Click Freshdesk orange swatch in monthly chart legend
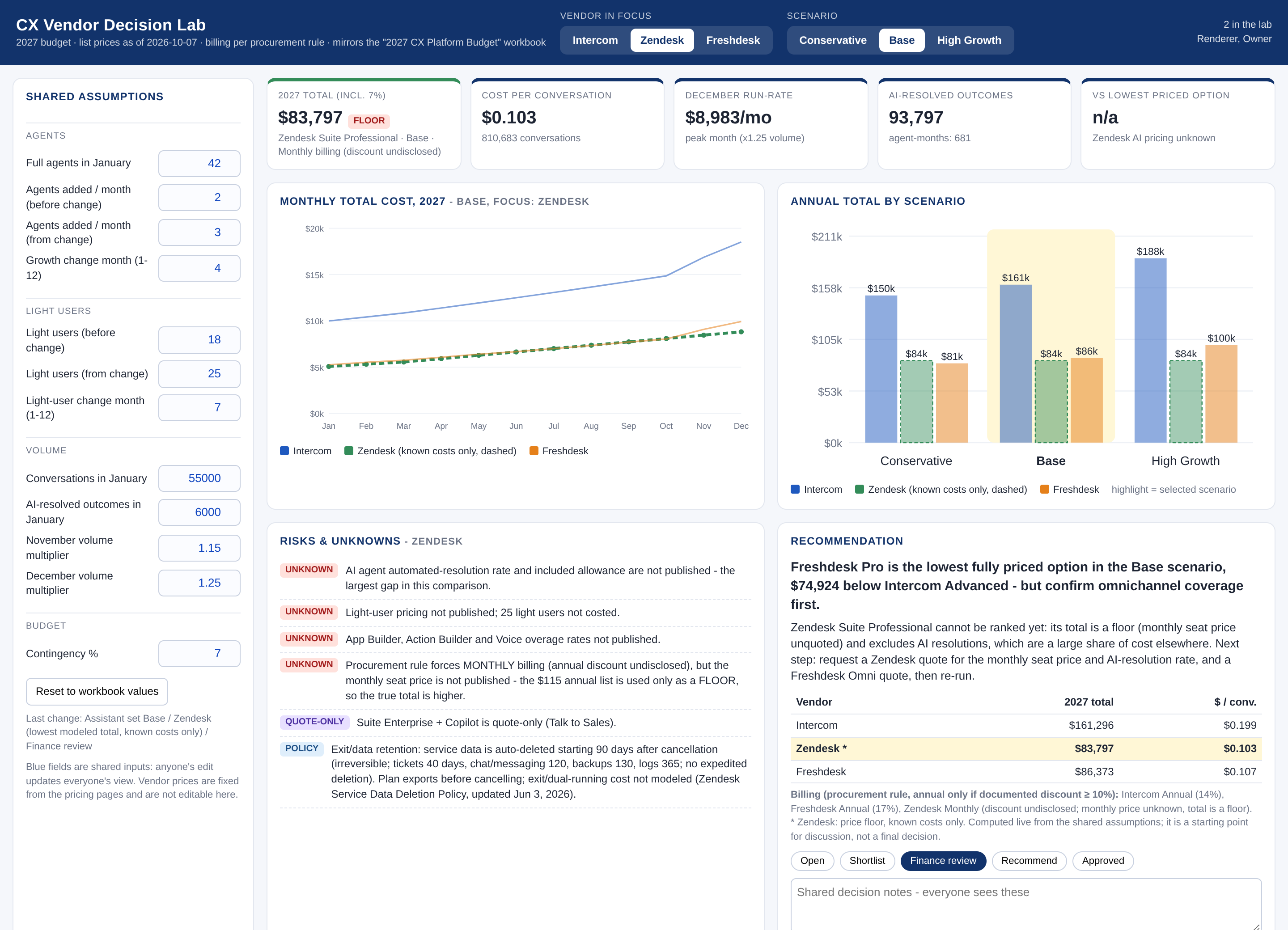 pos(534,451)
